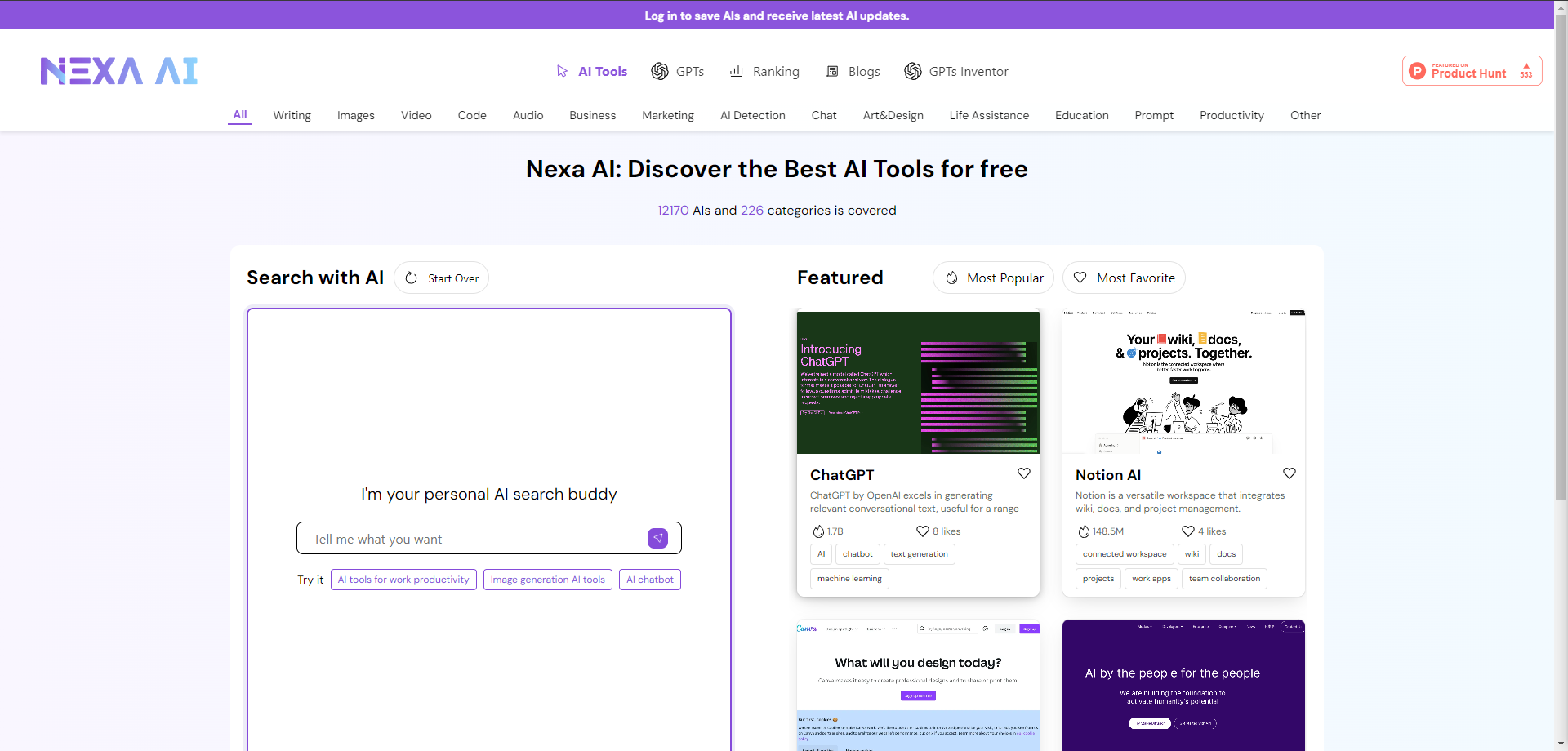Click ChatGPT's 1.7B visits flame icon
The height and width of the screenshot is (751, 1568).
click(x=818, y=531)
